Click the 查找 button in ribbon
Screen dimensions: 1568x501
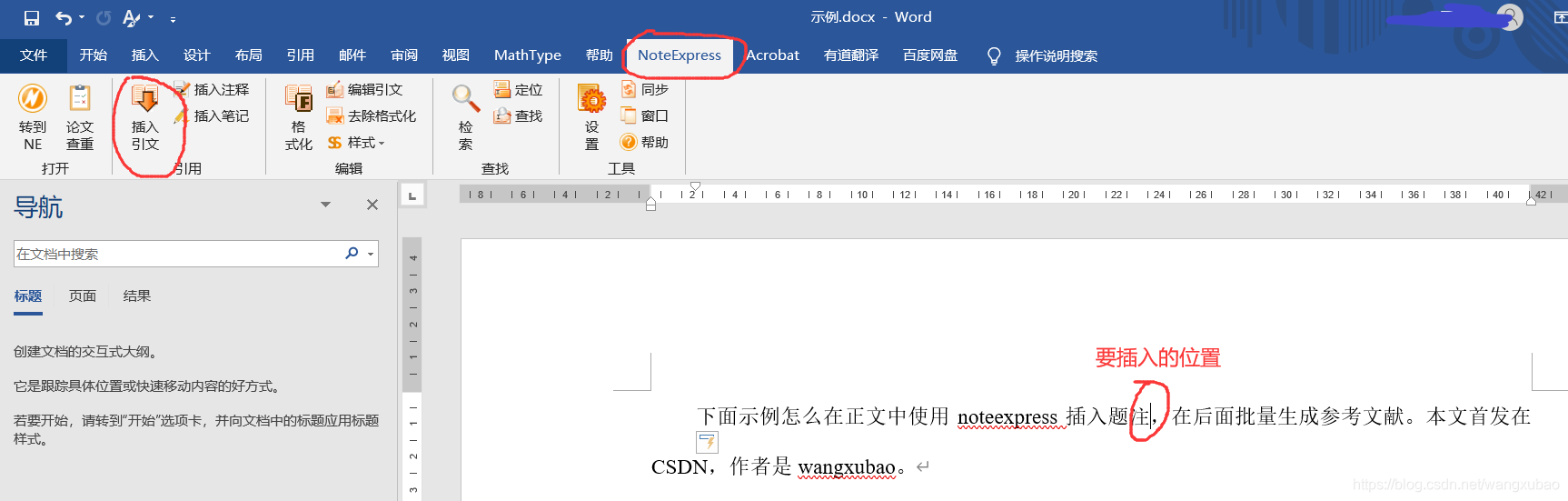click(x=518, y=115)
